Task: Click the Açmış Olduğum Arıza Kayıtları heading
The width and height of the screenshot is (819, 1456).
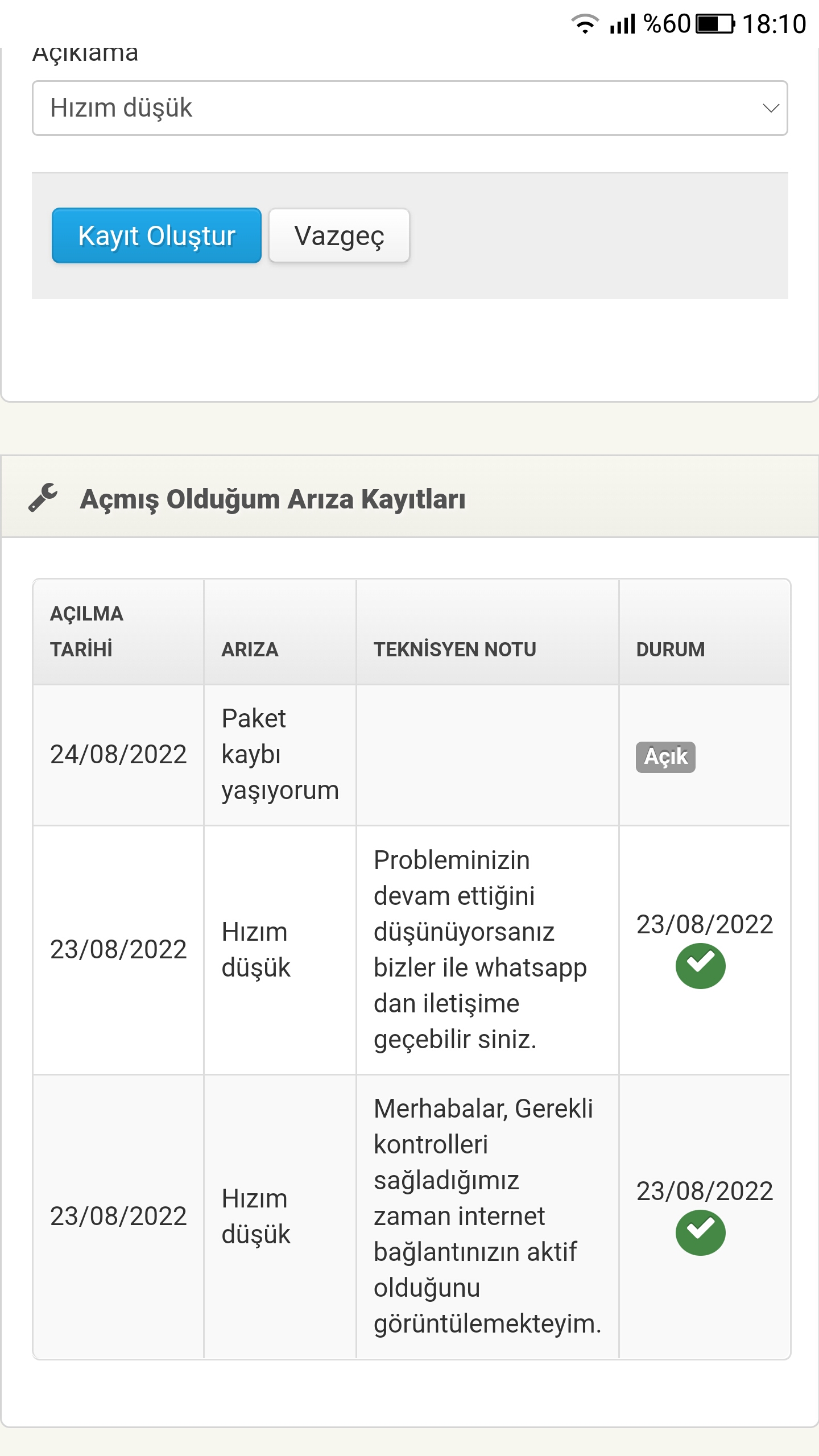Action: click(273, 499)
